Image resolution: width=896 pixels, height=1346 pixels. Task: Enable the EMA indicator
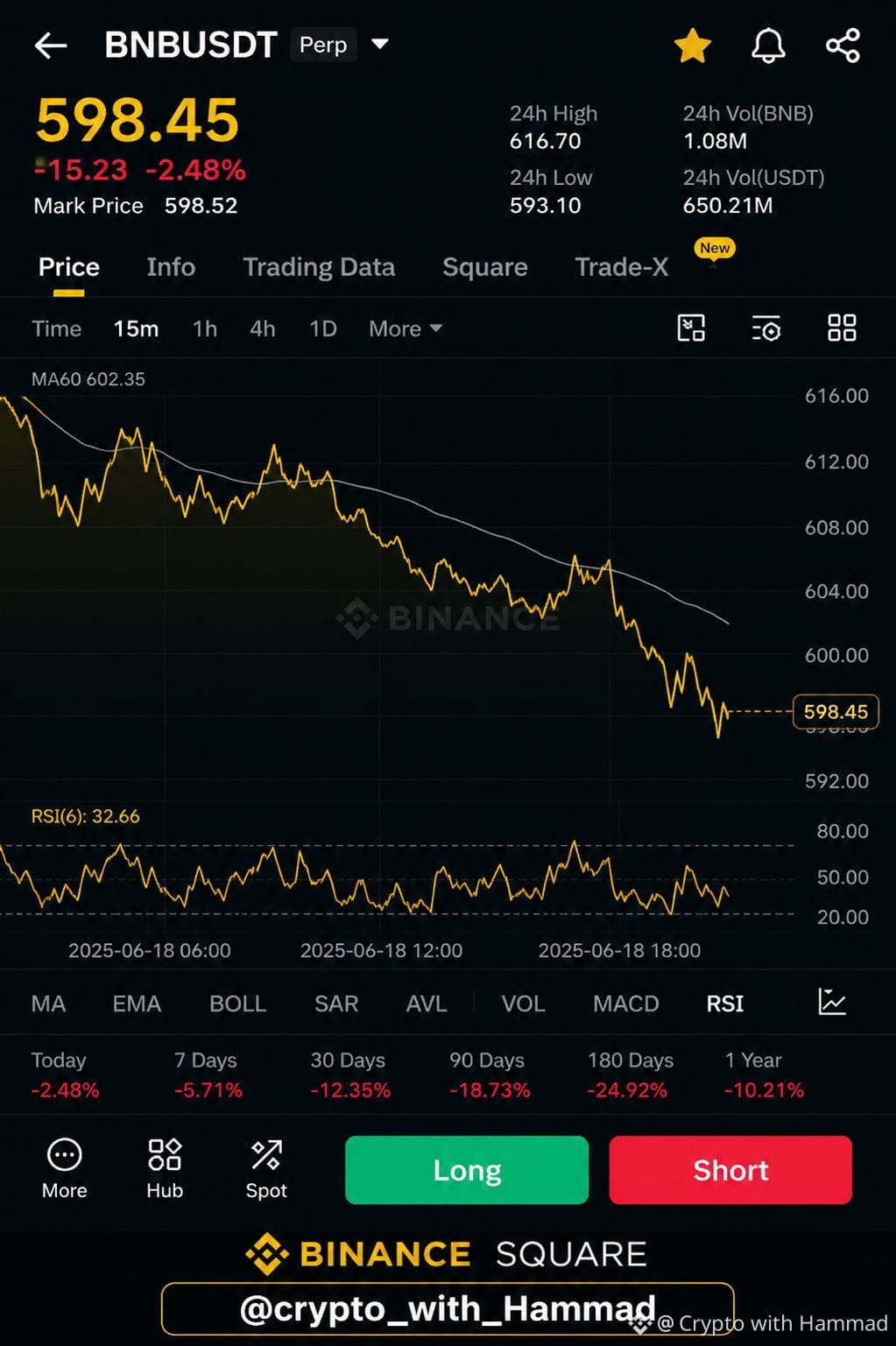point(137,1004)
